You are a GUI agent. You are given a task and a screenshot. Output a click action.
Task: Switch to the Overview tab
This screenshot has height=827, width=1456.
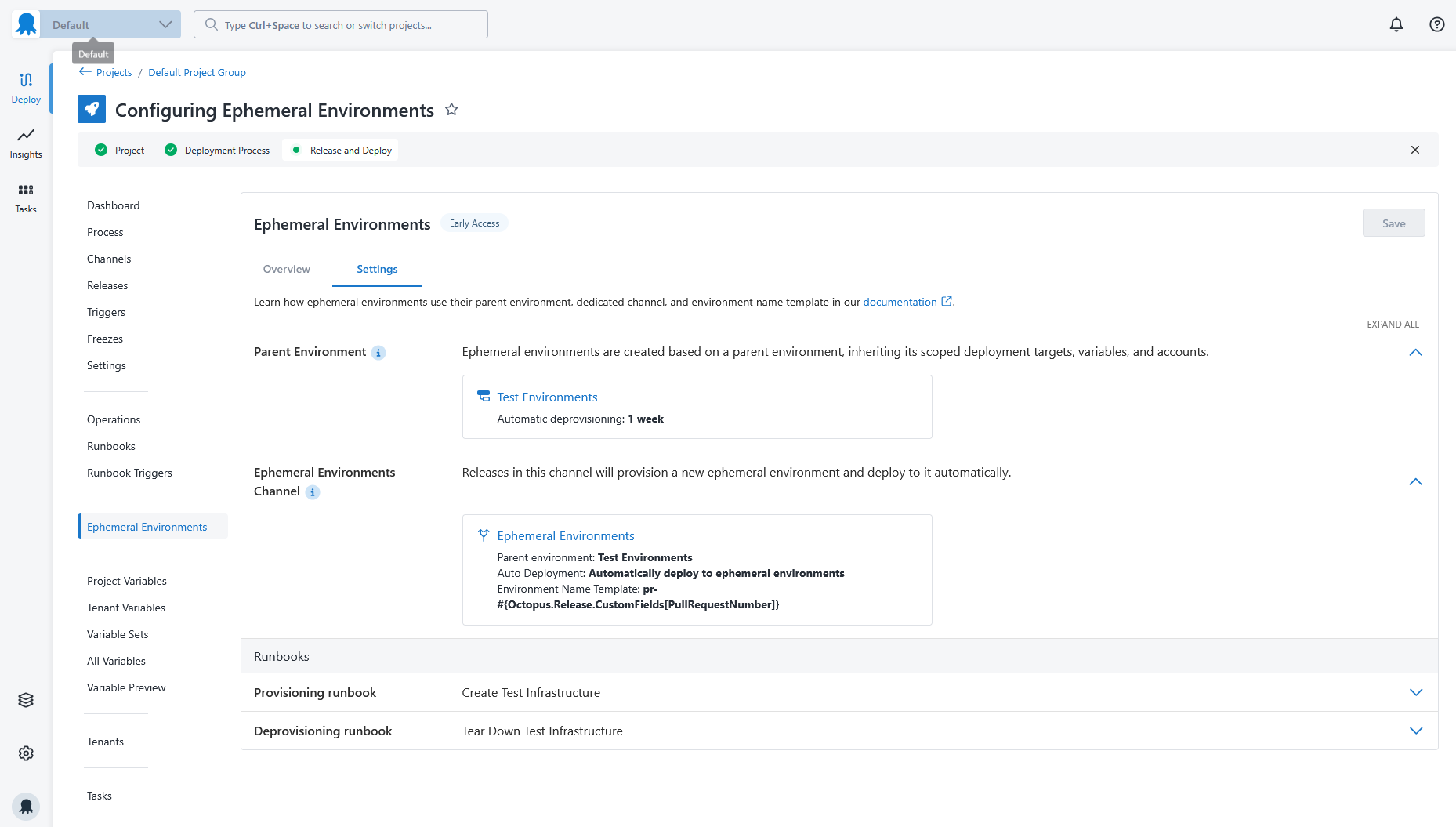(287, 269)
